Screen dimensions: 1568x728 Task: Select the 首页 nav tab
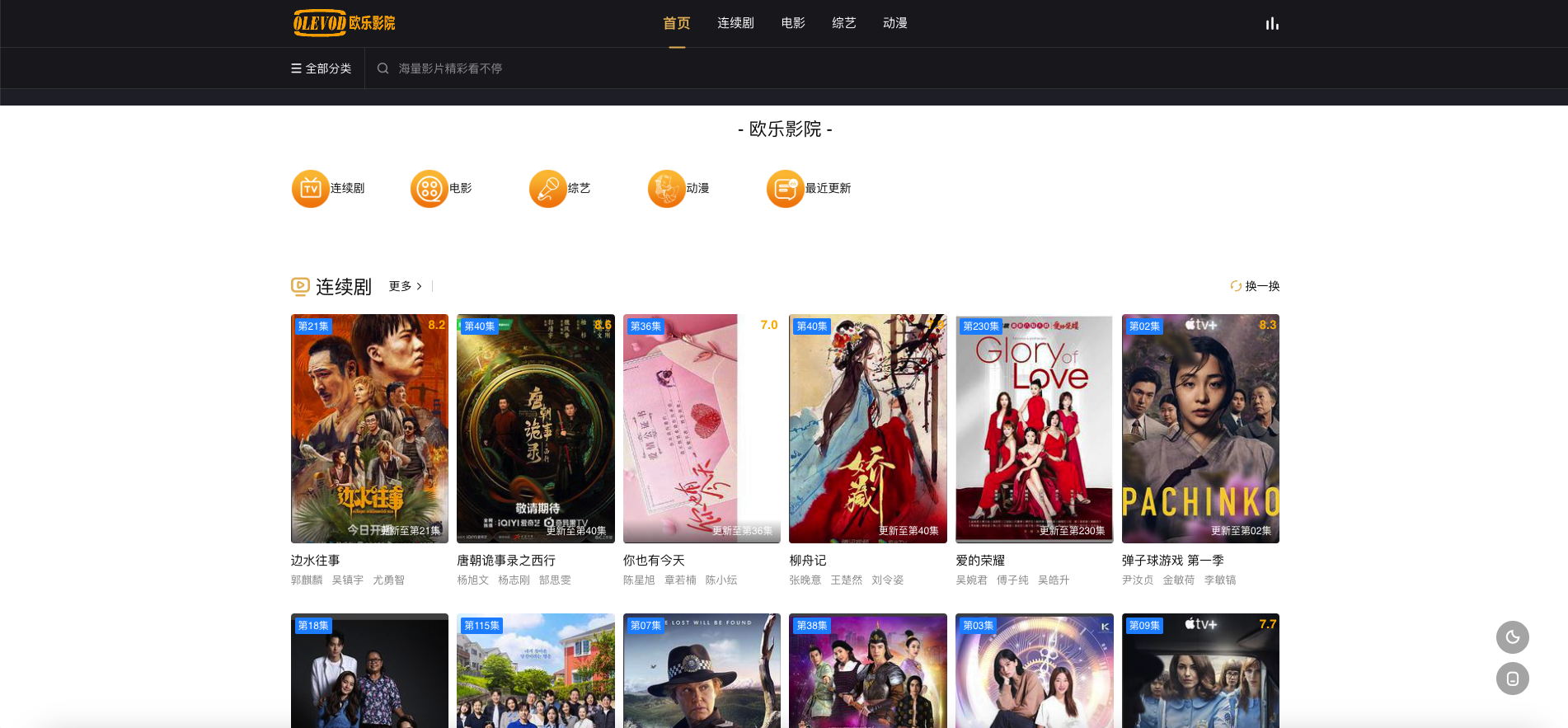click(677, 23)
